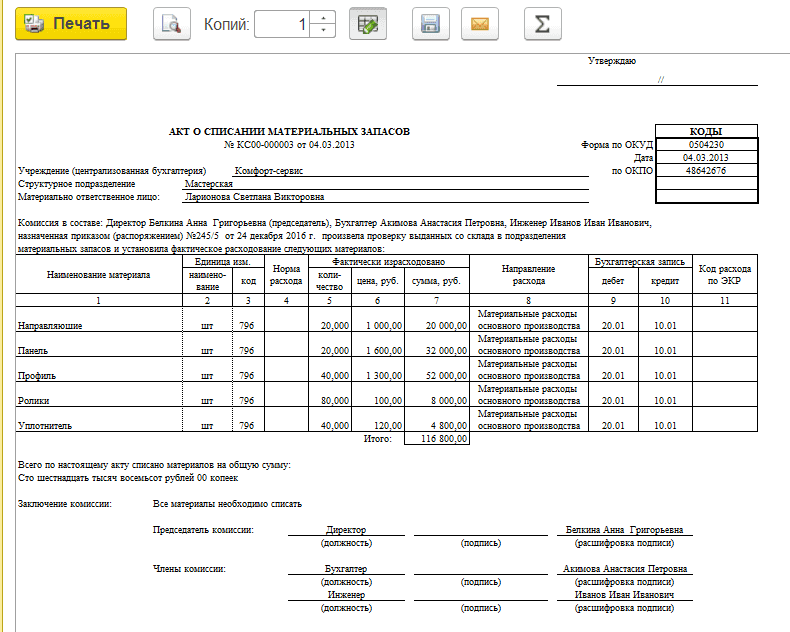Select the КОДЫ header cell
The height and width of the screenshot is (632, 790).
(706, 132)
